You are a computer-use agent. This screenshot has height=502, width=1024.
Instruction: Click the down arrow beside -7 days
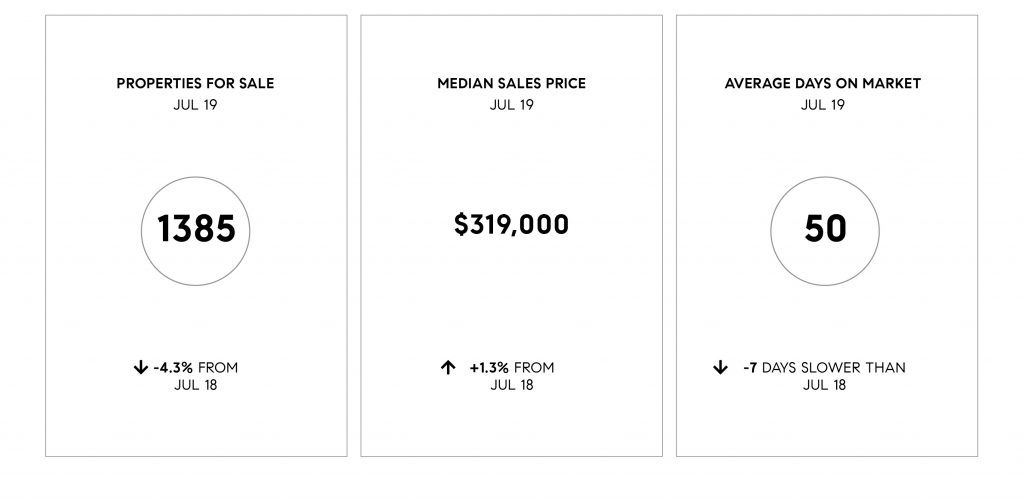[720, 368]
